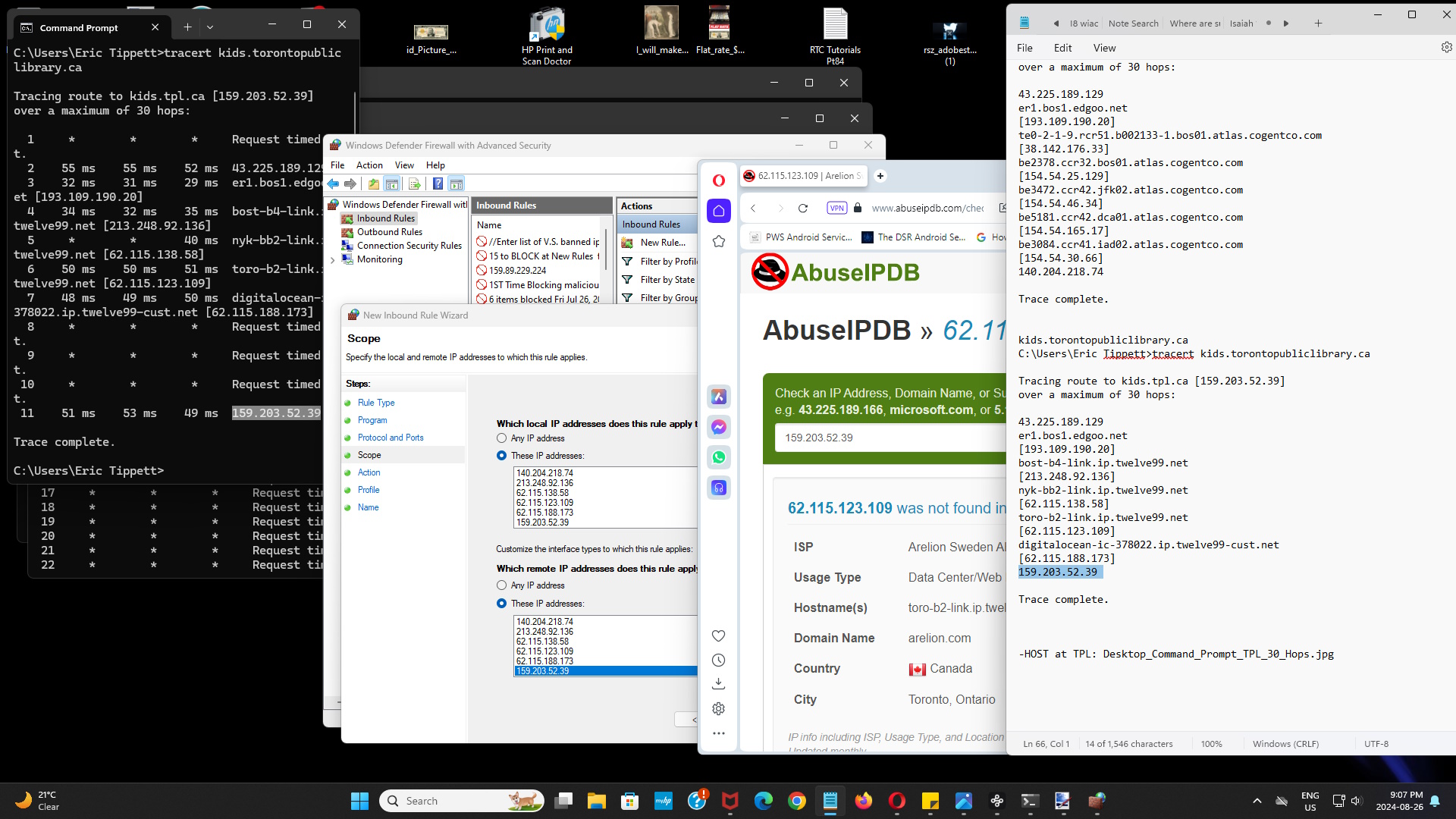Viewport: 1456px width, 819px height.
Task: Click New Rule... in Actions pane
Action: [x=662, y=243]
